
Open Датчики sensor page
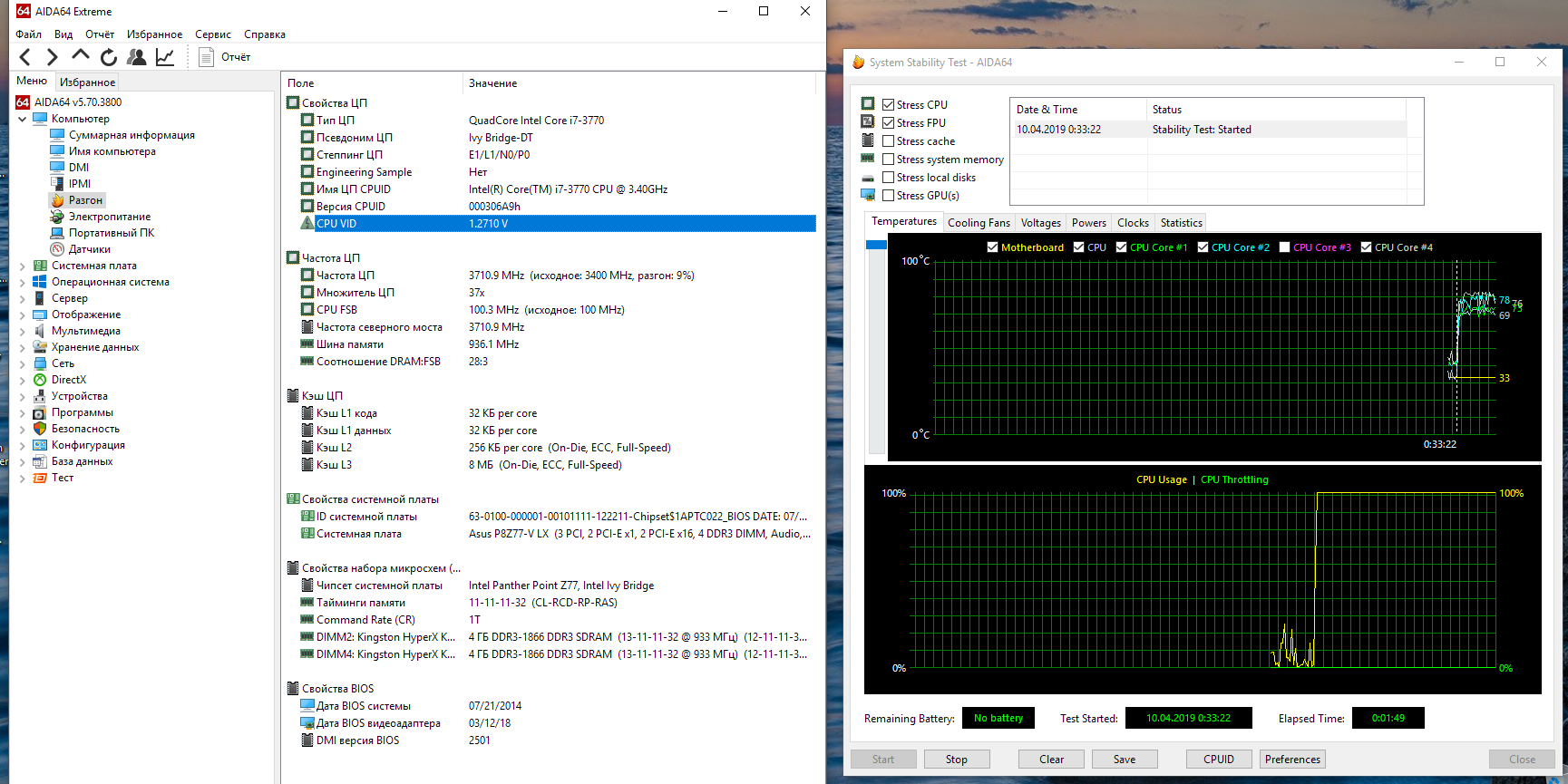(x=90, y=249)
